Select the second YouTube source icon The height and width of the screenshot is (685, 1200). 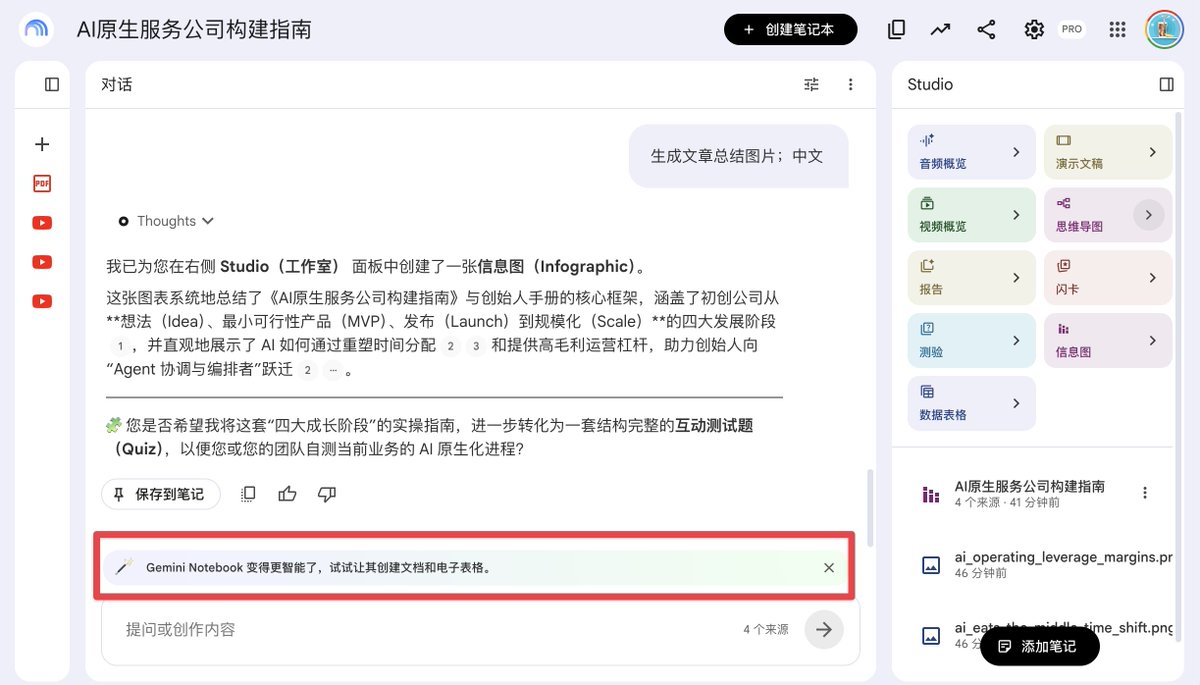(42, 262)
